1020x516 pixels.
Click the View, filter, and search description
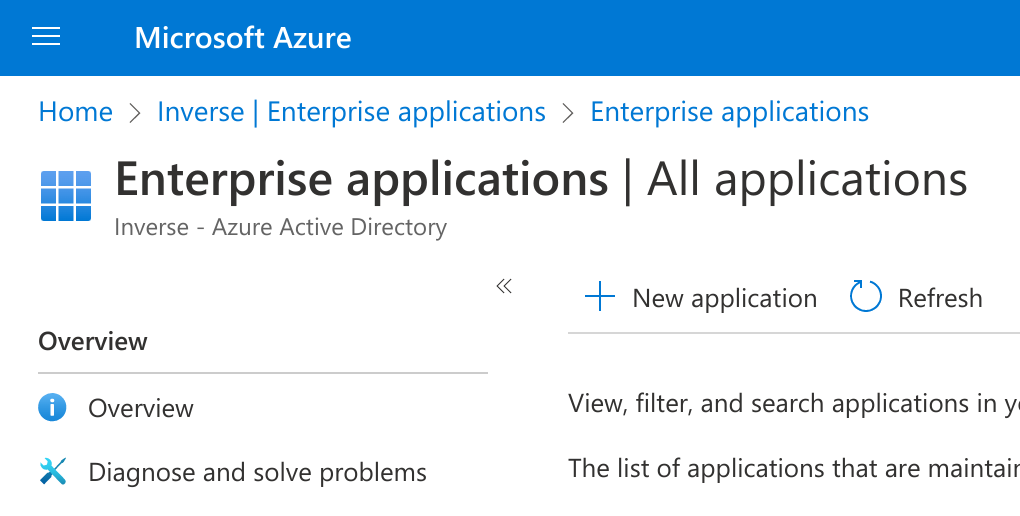click(x=782, y=404)
